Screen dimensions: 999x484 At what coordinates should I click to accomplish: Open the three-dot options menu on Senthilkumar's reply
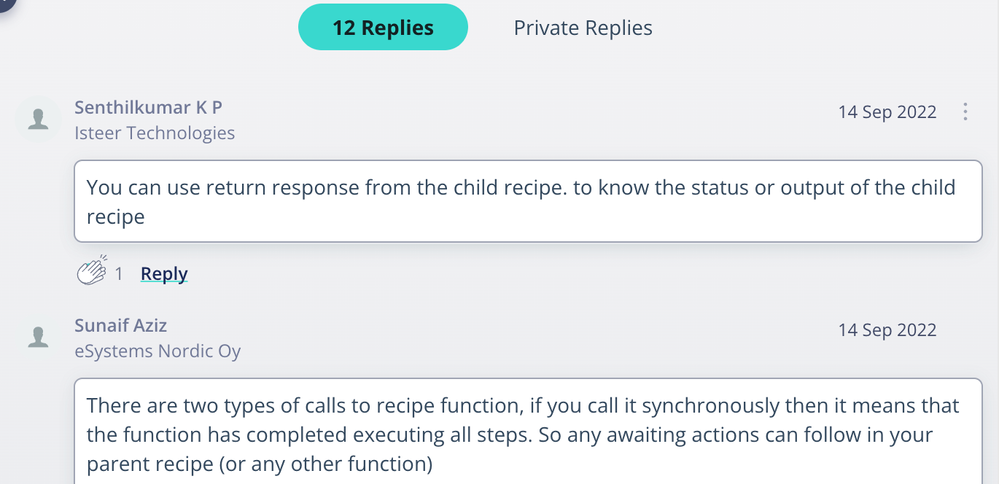[x=965, y=112]
